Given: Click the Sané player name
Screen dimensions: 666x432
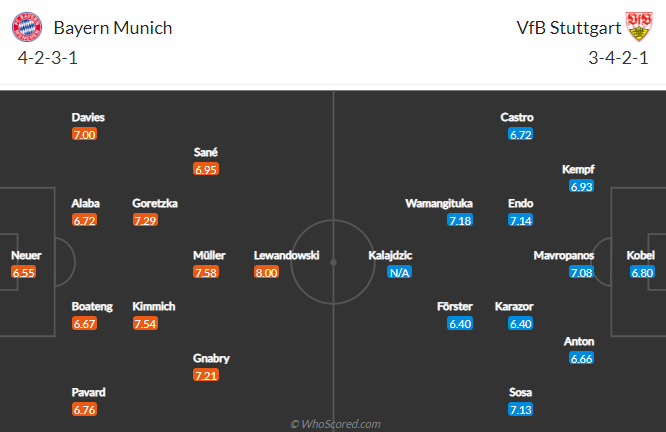Looking at the screenshot, I should [x=207, y=152].
